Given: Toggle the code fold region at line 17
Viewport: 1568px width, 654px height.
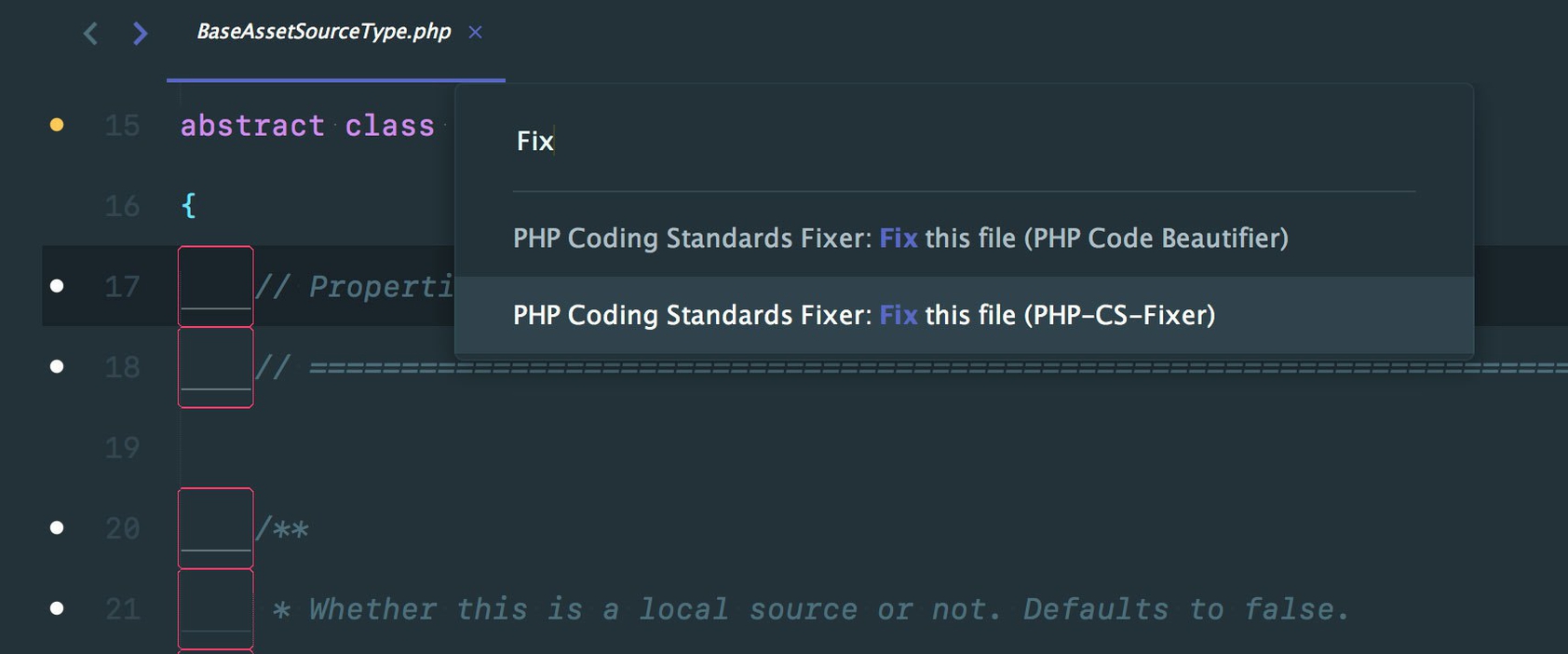Looking at the screenshot, I should pos(215,286).
